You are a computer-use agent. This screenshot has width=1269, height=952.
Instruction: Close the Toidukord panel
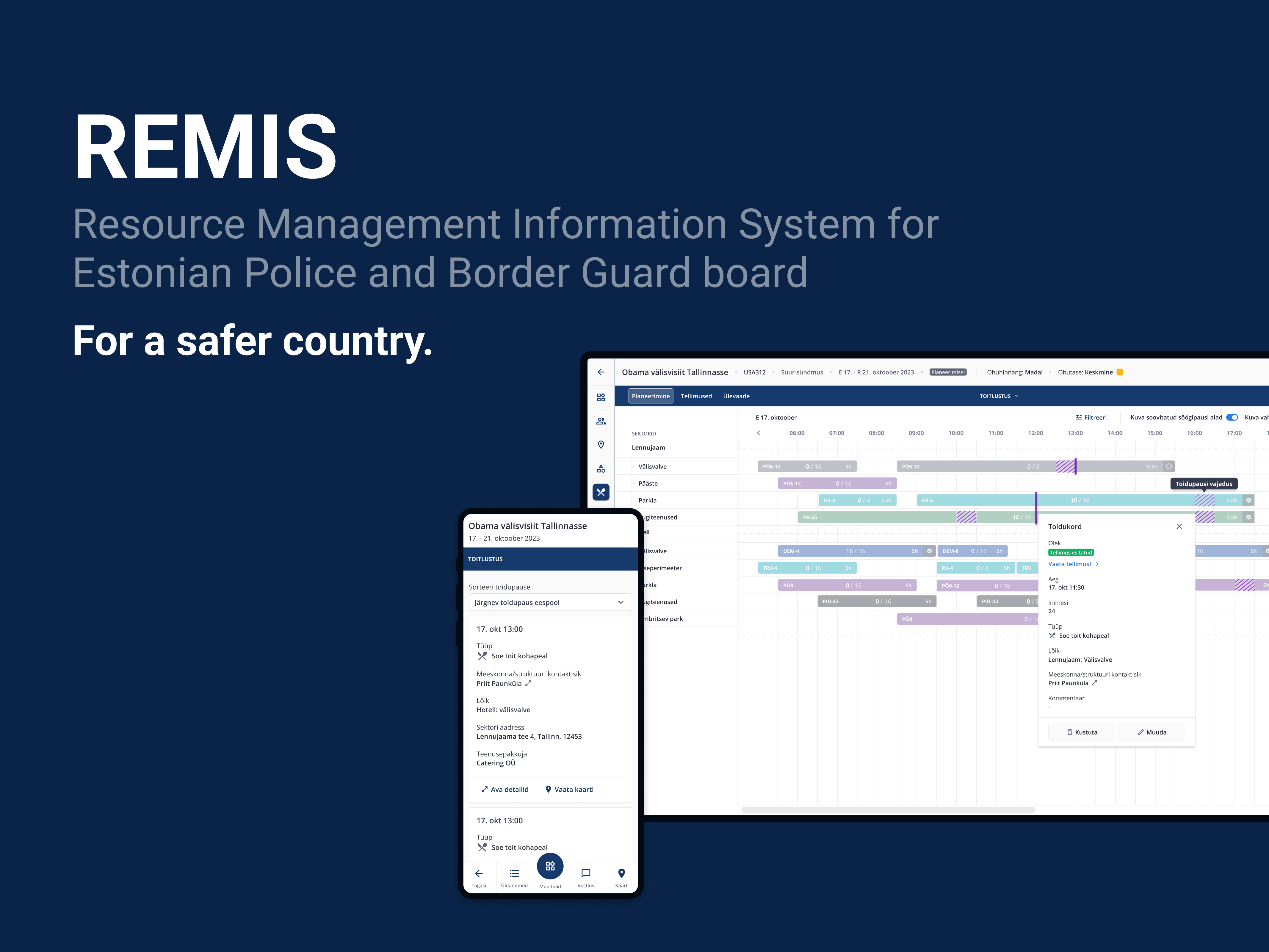pyautogui.click(x=1179, y=526)
